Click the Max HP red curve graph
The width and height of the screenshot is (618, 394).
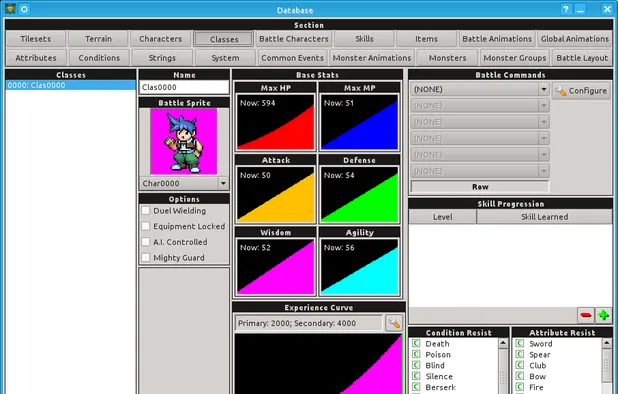tap(275, 122)
